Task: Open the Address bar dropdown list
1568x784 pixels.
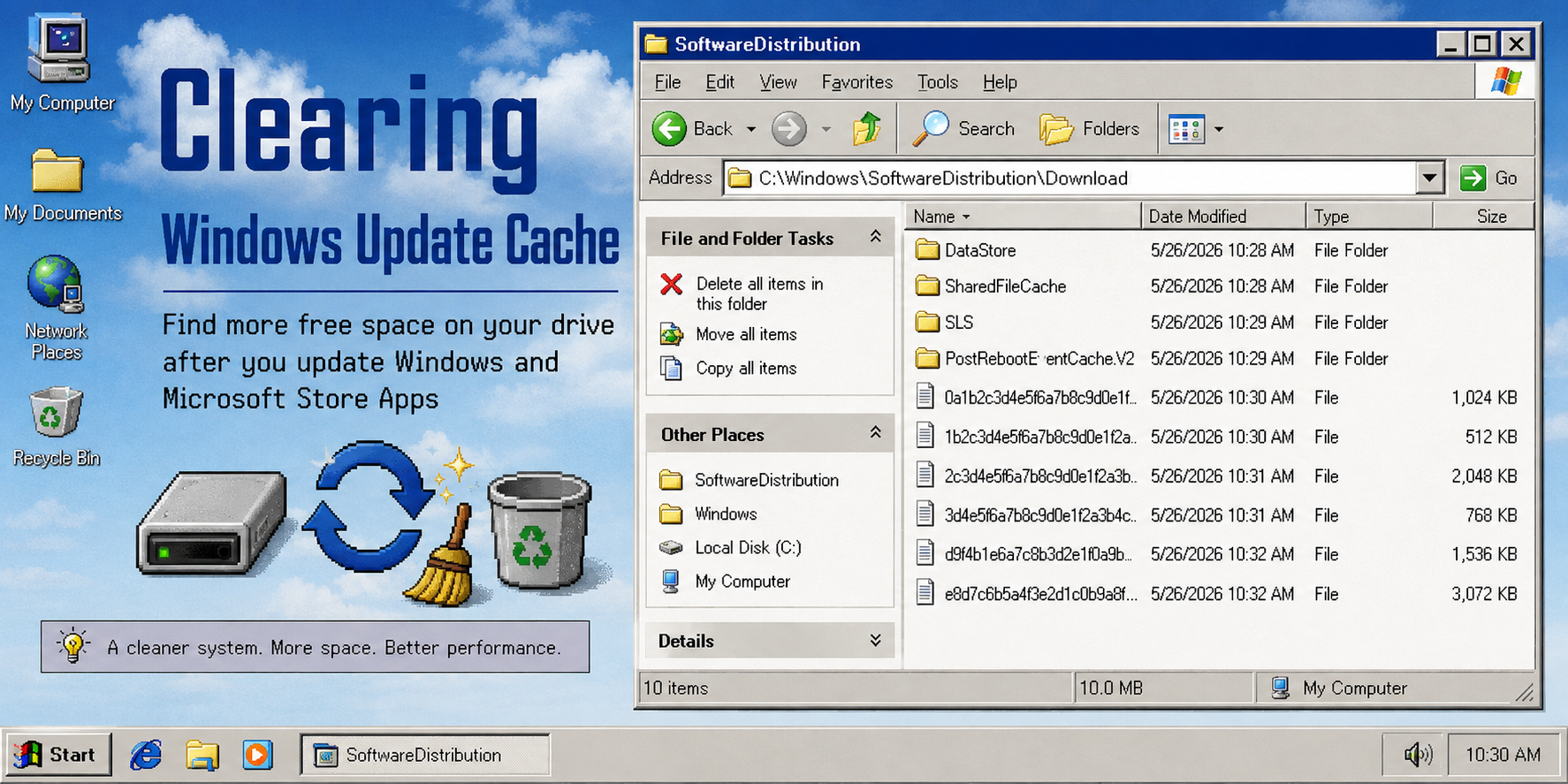Action: coord(1429,179)
